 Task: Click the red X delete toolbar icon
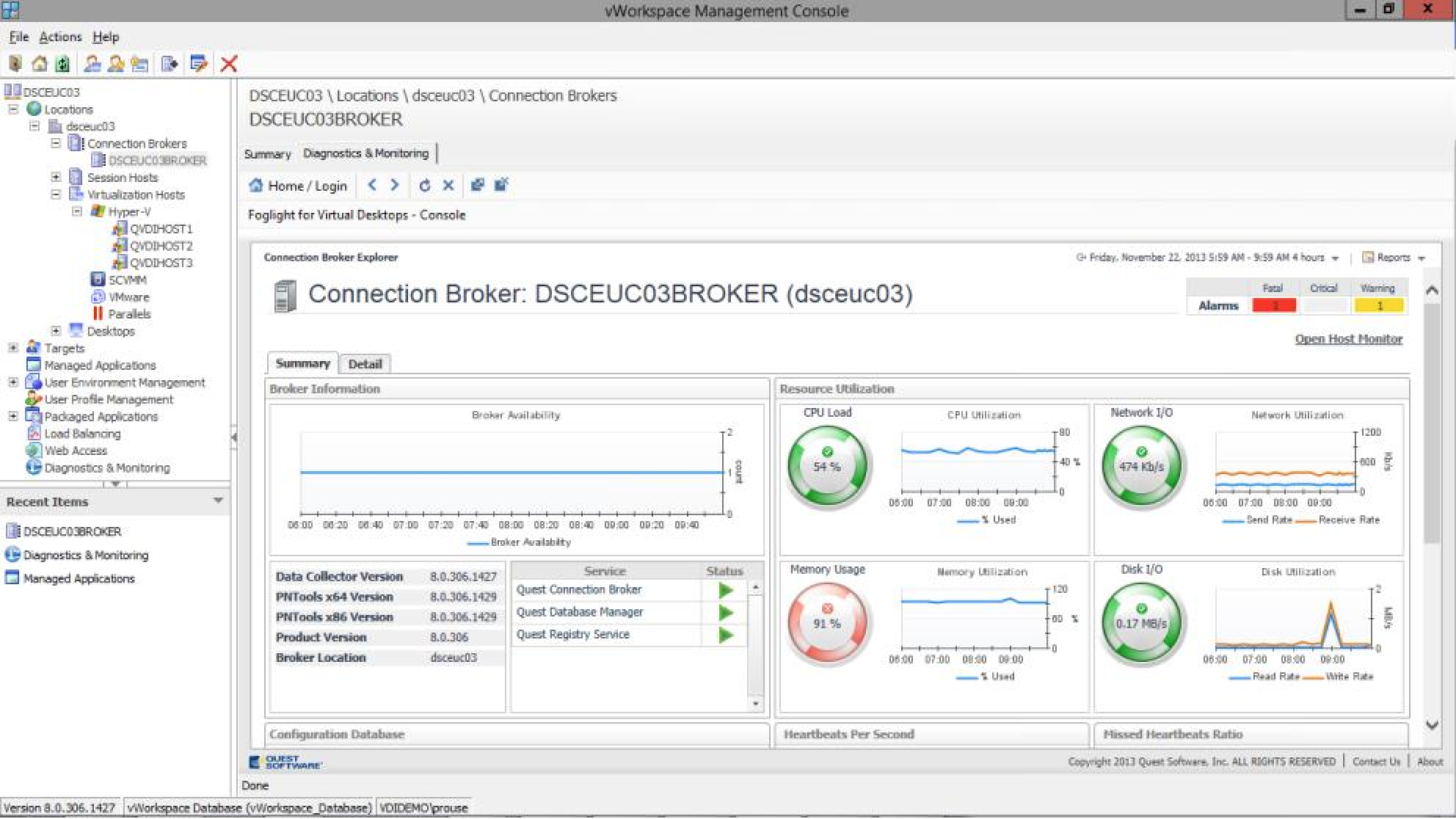point(228,64)
